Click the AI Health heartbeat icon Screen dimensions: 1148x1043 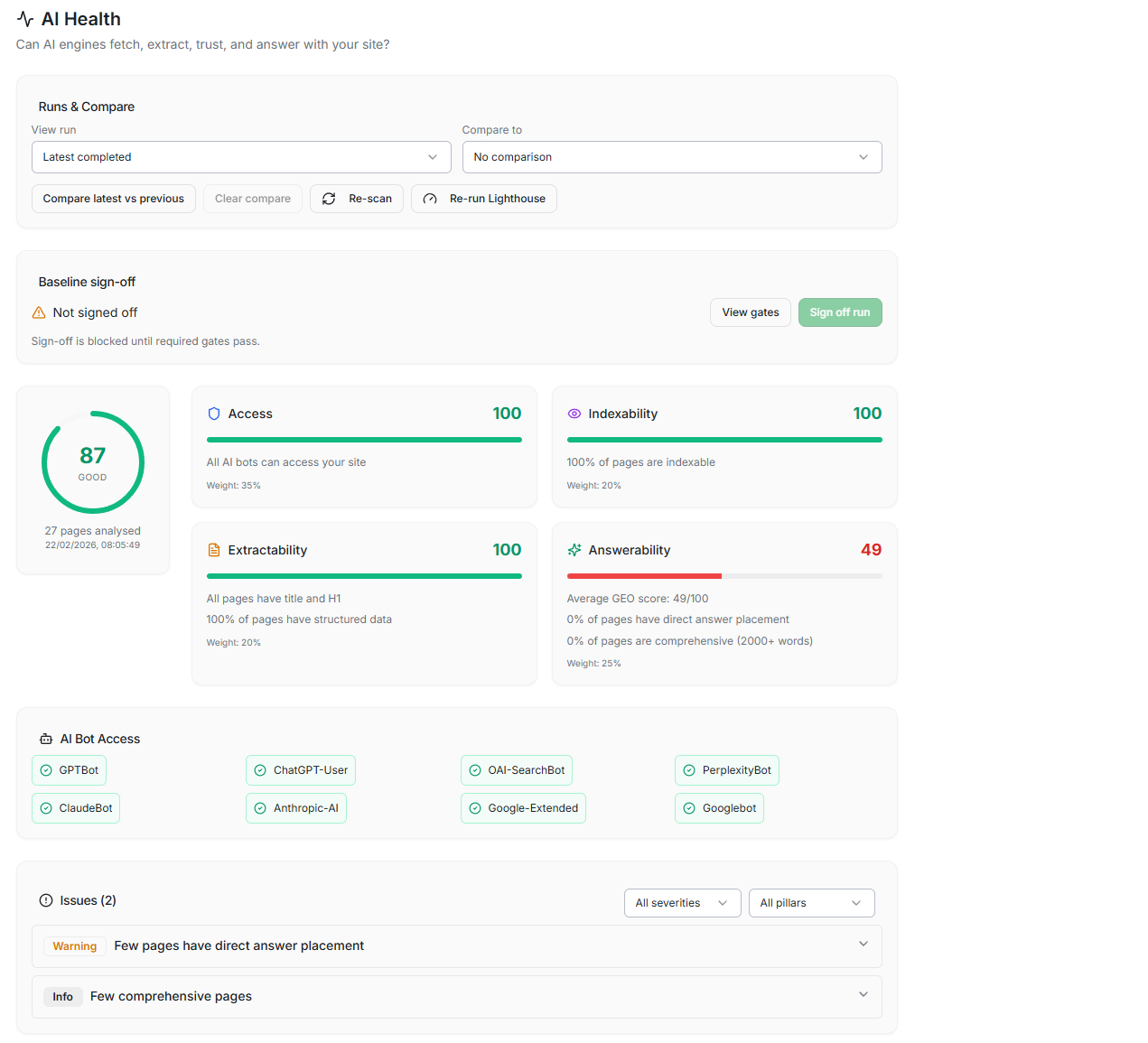[24, 18]
